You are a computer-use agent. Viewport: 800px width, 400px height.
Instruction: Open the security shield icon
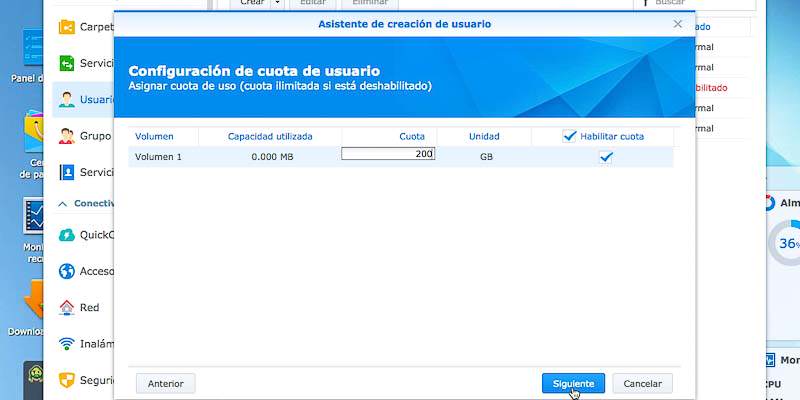(x=66, y=380)
